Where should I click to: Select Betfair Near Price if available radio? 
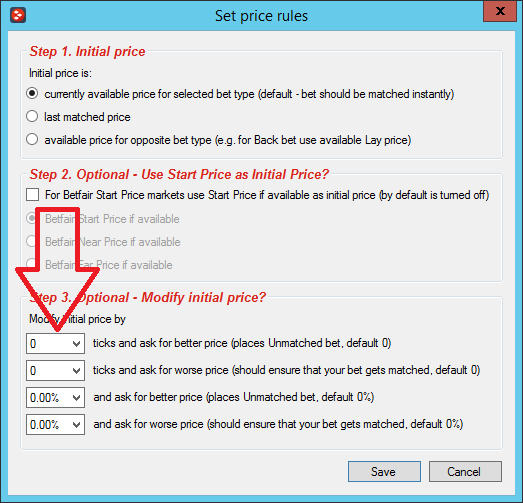[x=31, y=241]
